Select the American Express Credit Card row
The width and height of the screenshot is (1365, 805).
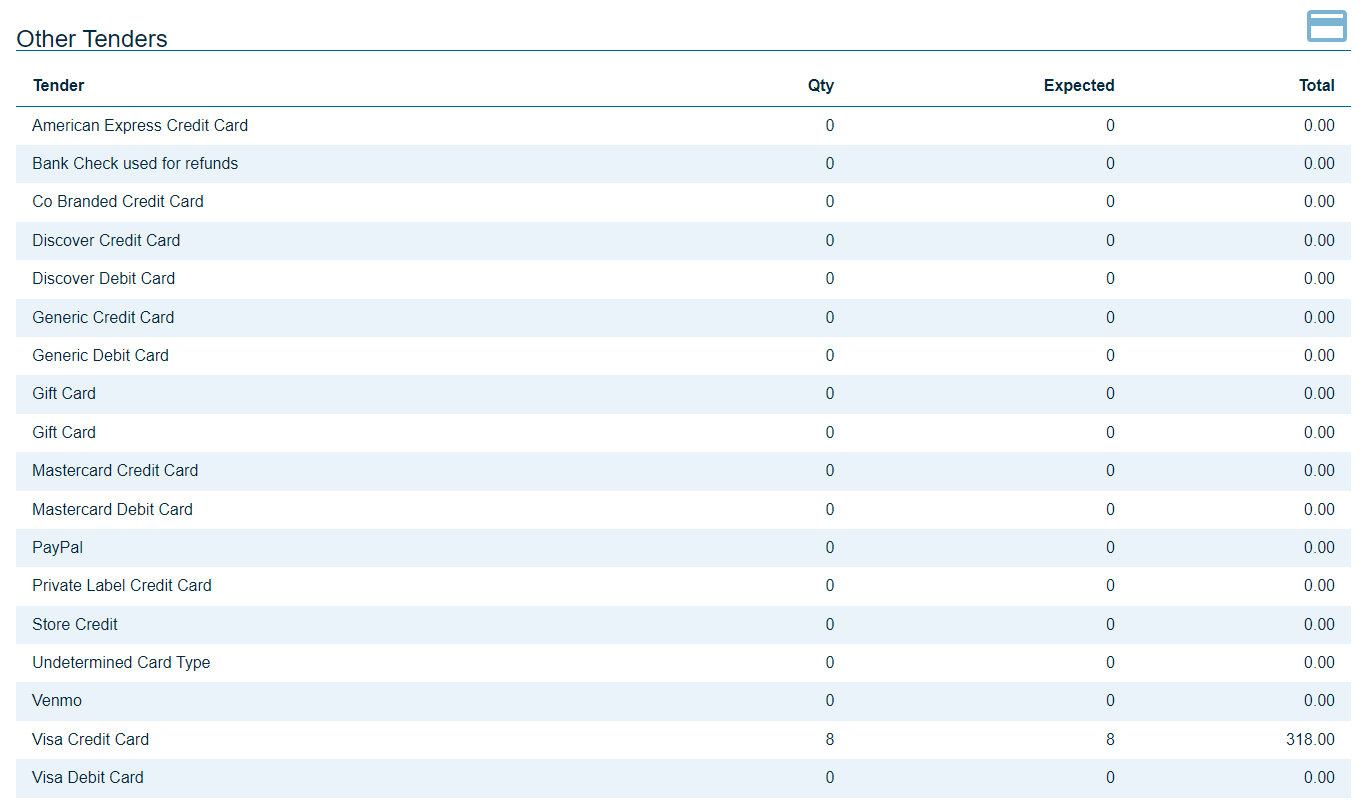pyautogui.click(x=140, y=126)
